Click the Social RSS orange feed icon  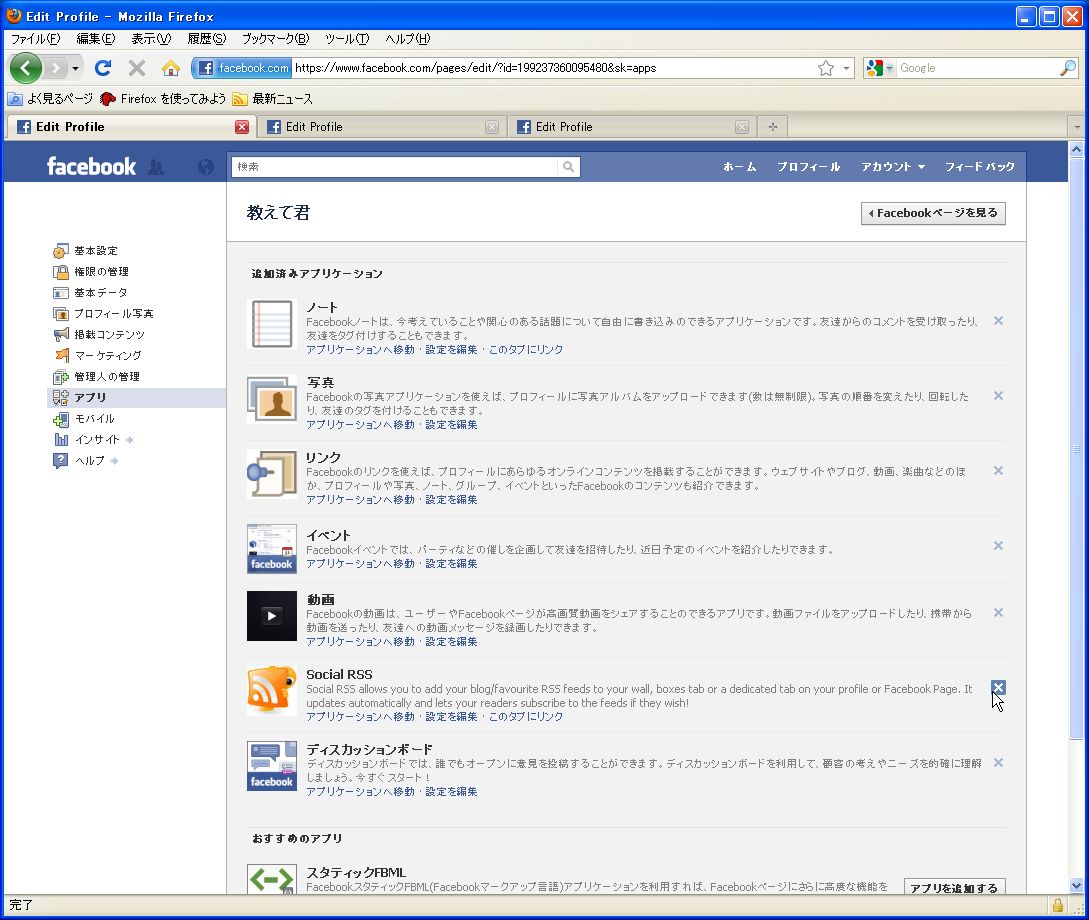point(272,690)
